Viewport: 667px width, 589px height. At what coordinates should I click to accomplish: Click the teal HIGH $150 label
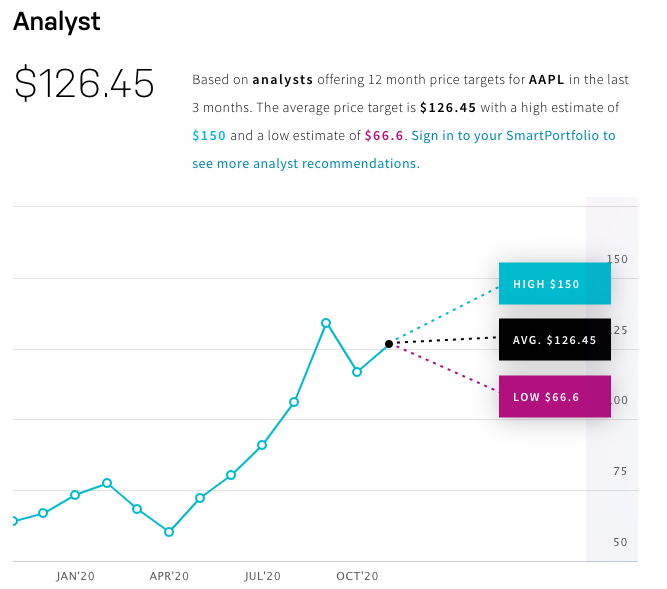(554, 284)
